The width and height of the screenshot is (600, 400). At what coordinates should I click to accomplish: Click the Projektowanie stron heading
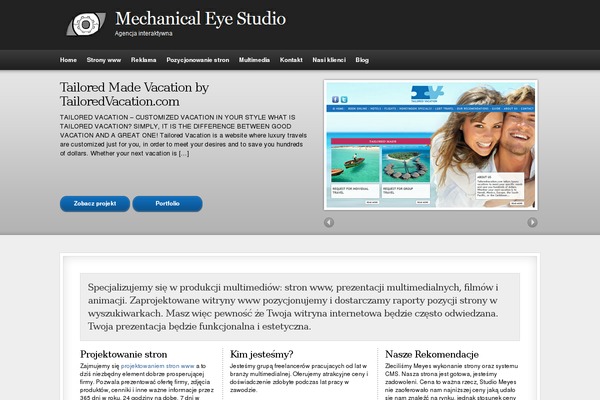[x=124, y=354]
